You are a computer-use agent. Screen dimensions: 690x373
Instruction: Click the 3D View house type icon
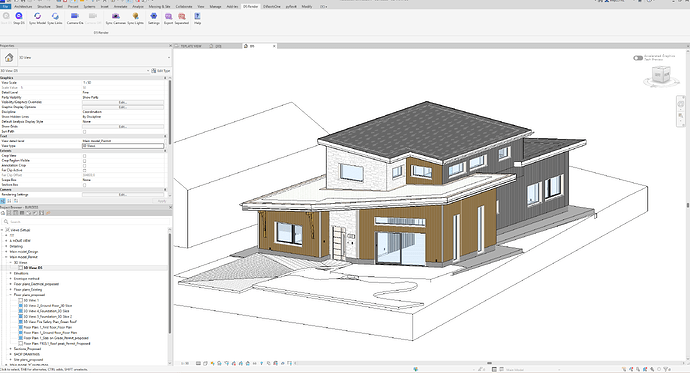click(x=9, y=58)
